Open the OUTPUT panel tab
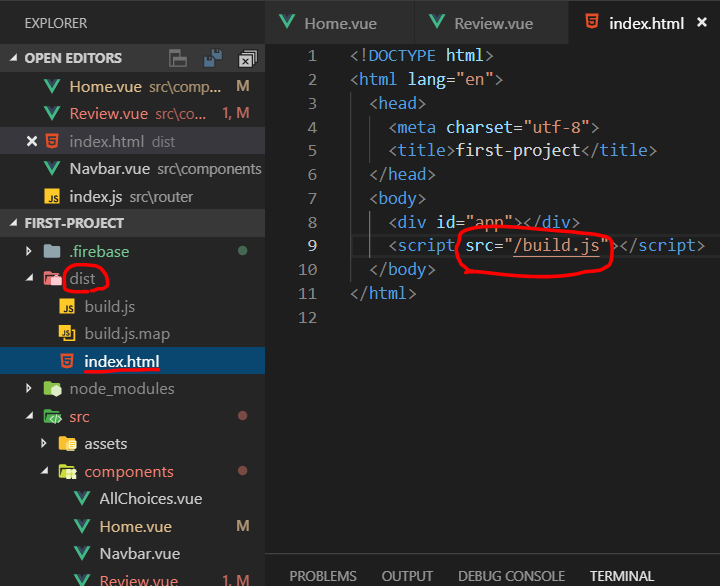This screenshot has height=586, width=720. [407, 576]
